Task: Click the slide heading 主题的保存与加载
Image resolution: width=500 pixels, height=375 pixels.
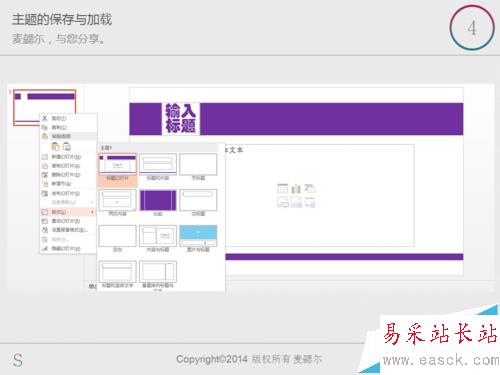Action: coord(62,19)
